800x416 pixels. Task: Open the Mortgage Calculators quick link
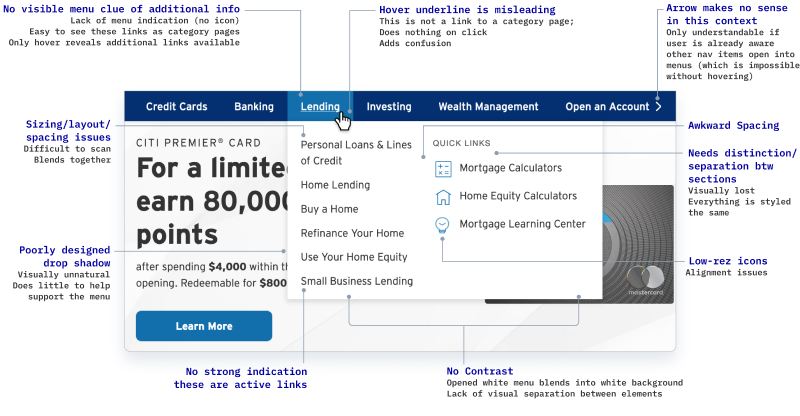pyautogui.click(x=510, y=168)
